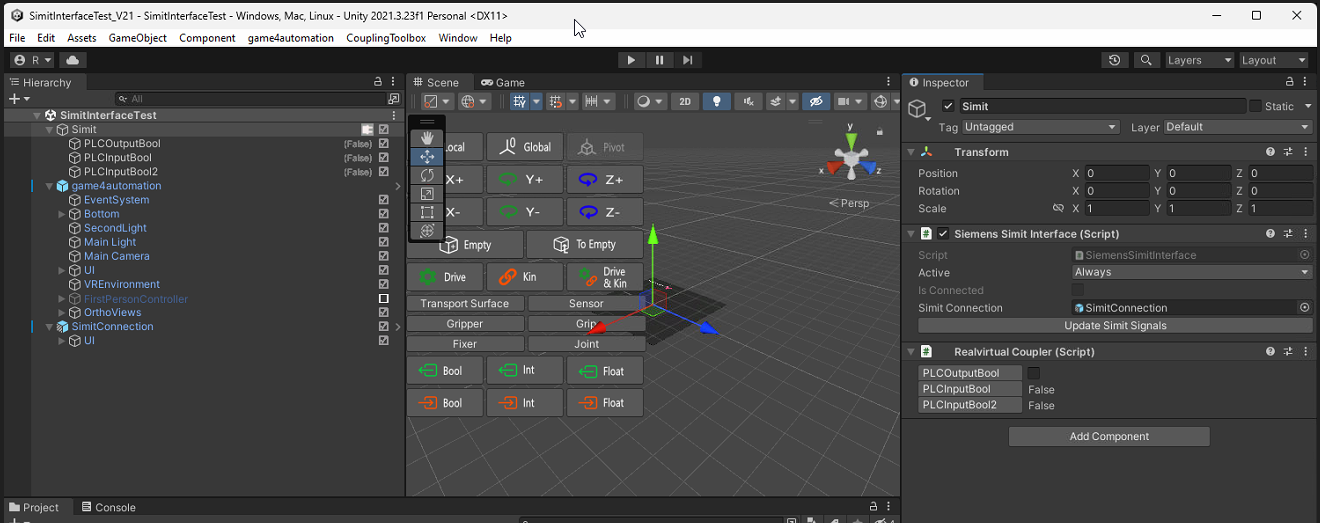Click the Update Simit Signals button
Image resolution: width=1320 pixels, height=523 pixels.
[x=1115, y=325]
